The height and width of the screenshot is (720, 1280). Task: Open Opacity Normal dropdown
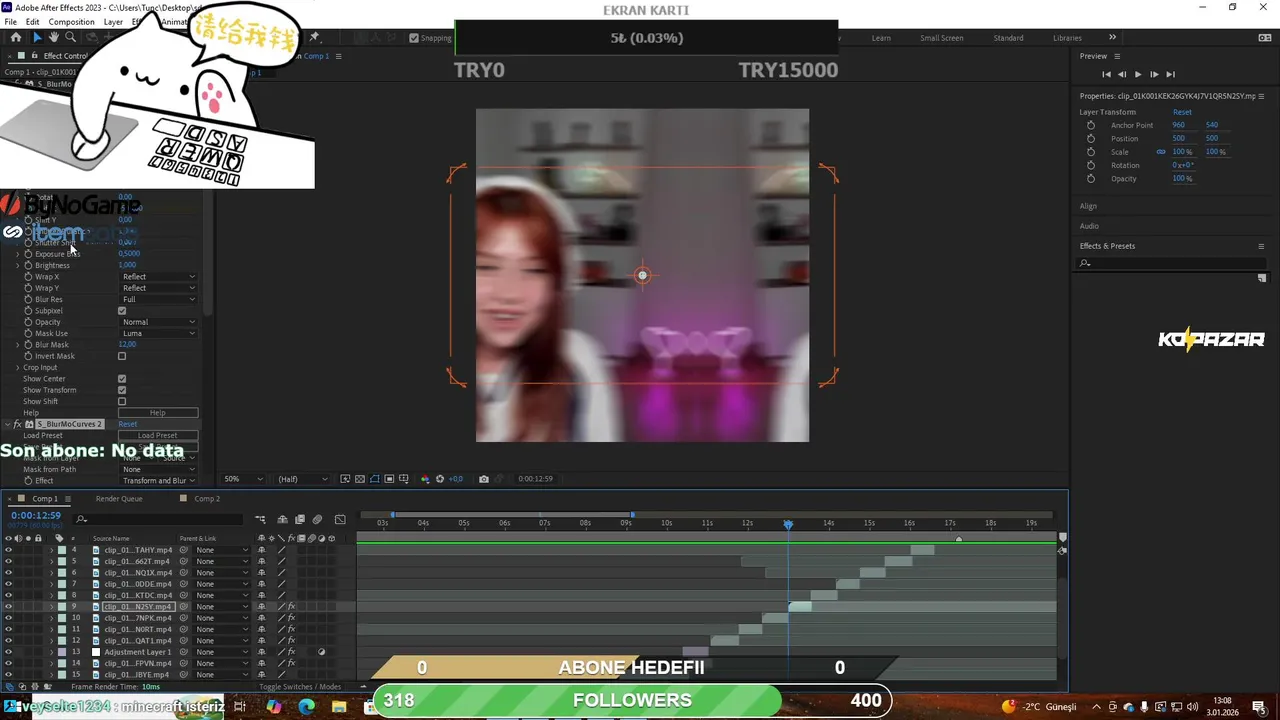(x=158, y=322)
